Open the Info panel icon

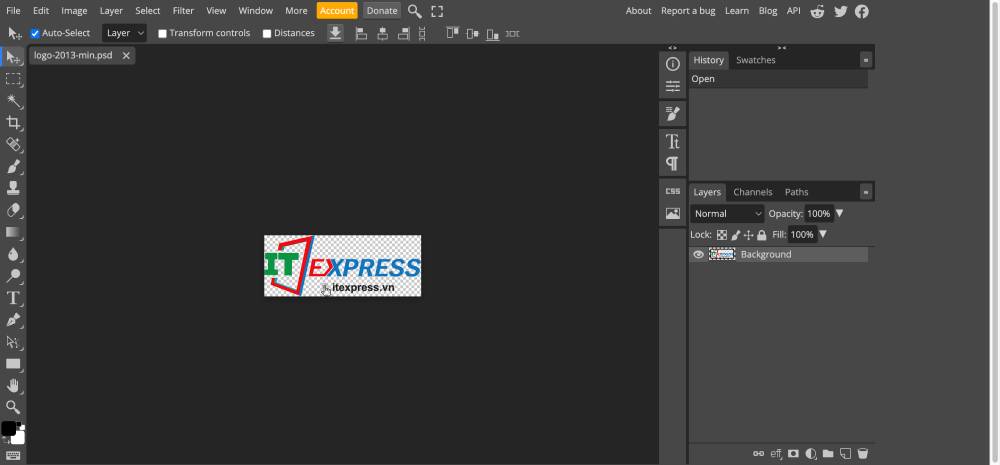click(672, 64)
